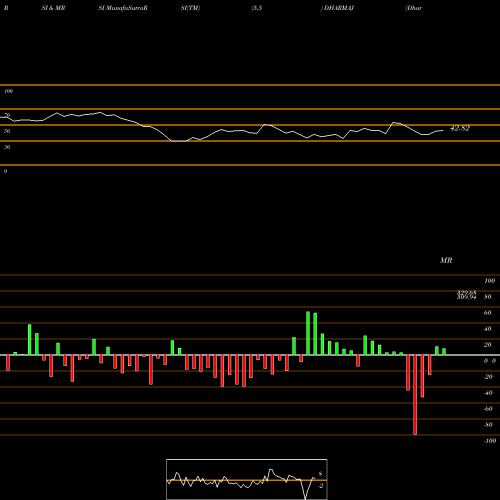Click the MR axis label -100
This screenshot has height=500, width=500.
[489, 440]
